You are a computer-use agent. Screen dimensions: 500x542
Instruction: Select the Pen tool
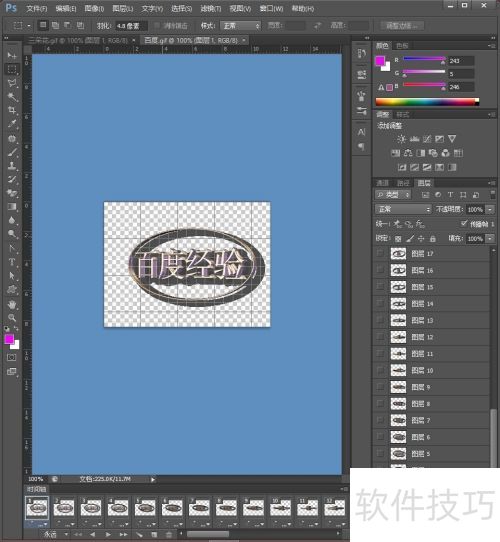12,248
